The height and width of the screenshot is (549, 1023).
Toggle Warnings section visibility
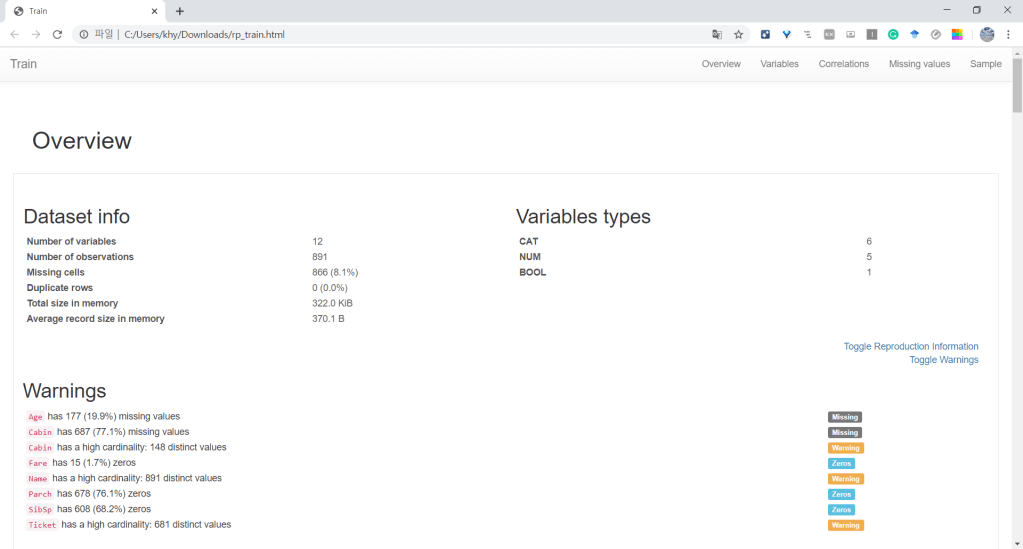coord(943,360)
